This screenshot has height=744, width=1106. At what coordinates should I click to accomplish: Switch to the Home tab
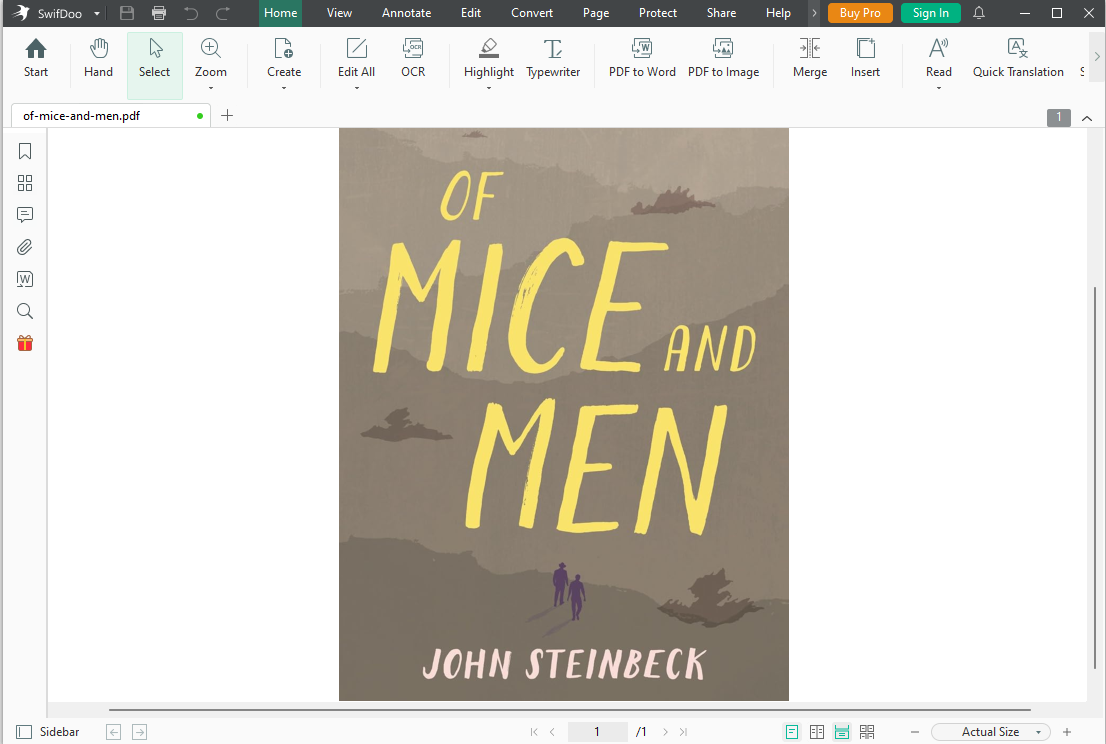click(x=281, y=13)
